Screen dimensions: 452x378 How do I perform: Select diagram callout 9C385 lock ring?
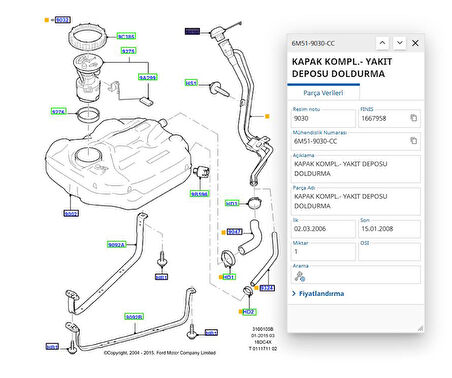[x=126, y=36]
